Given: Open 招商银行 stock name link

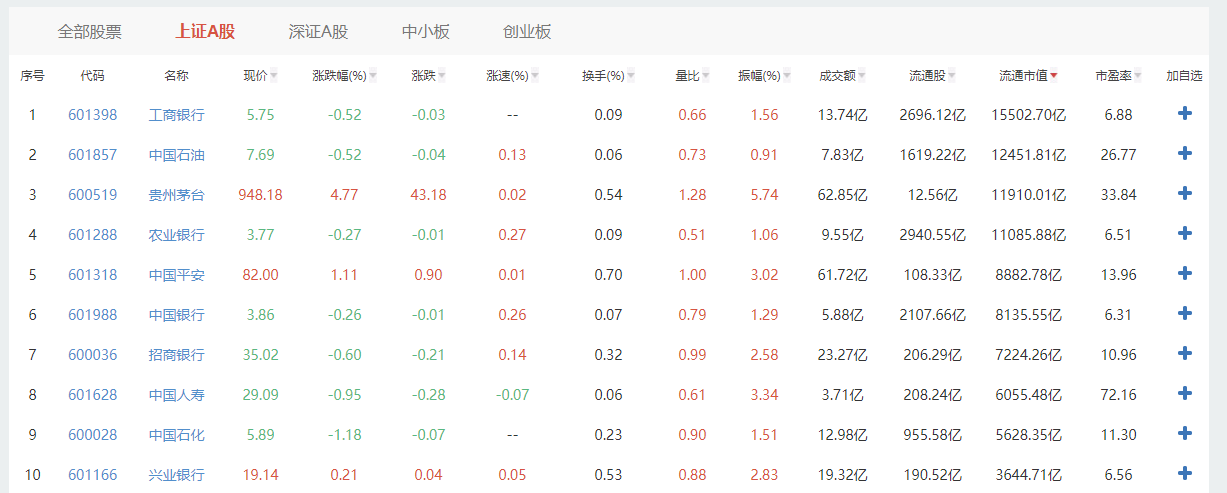Looking at the screenshot, I should click(176, 355).
